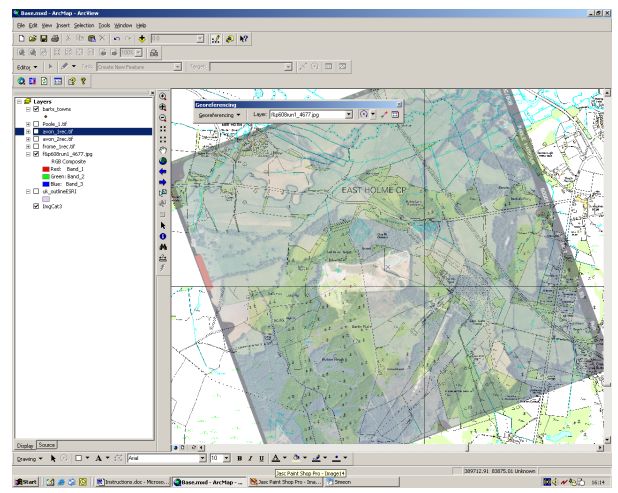Click the Fixed Zoom In icon

coord(163,128)
